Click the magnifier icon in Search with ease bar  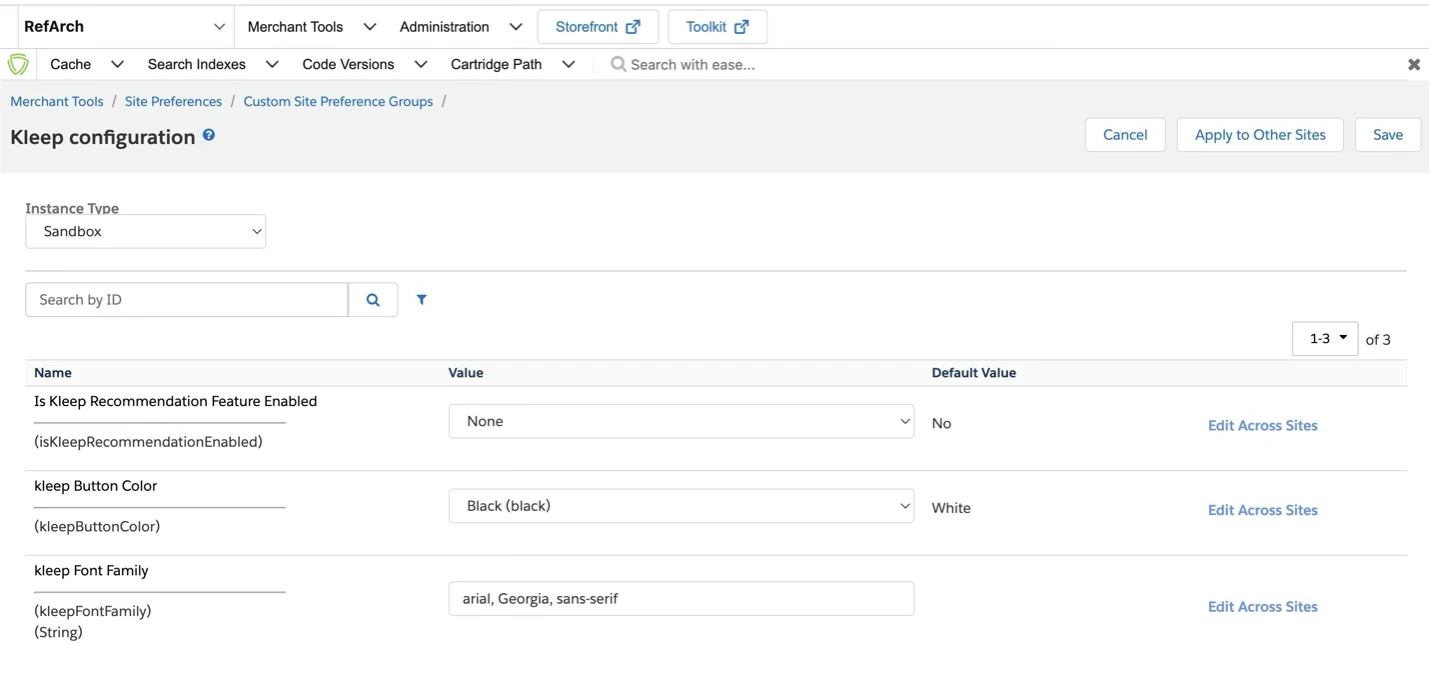[618, 64]
